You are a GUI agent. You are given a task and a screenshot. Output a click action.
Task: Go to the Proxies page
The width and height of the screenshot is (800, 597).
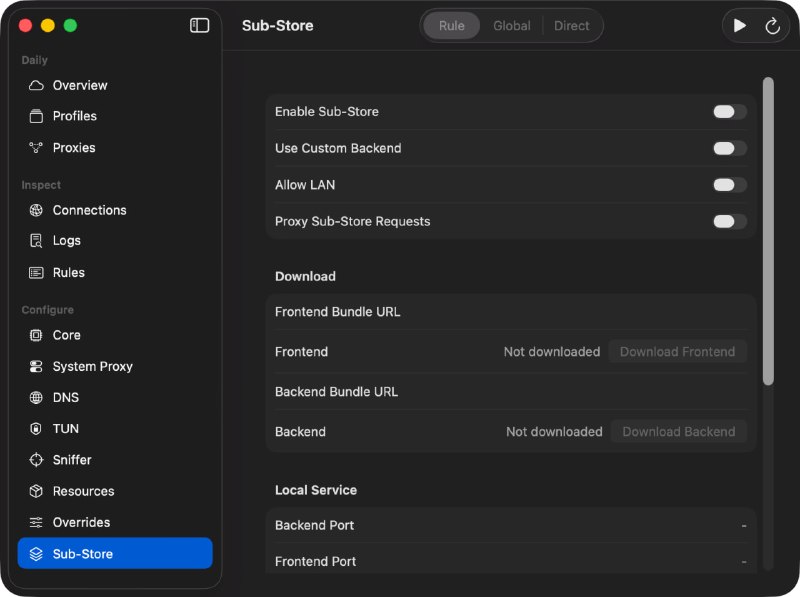115,148
